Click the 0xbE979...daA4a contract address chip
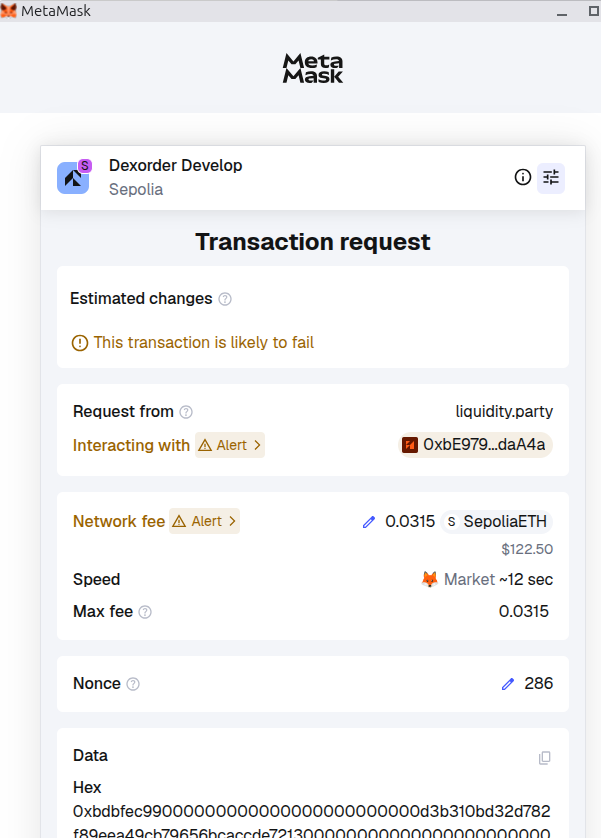The height and width of the screenshot is (838, 601). (475, 445)
